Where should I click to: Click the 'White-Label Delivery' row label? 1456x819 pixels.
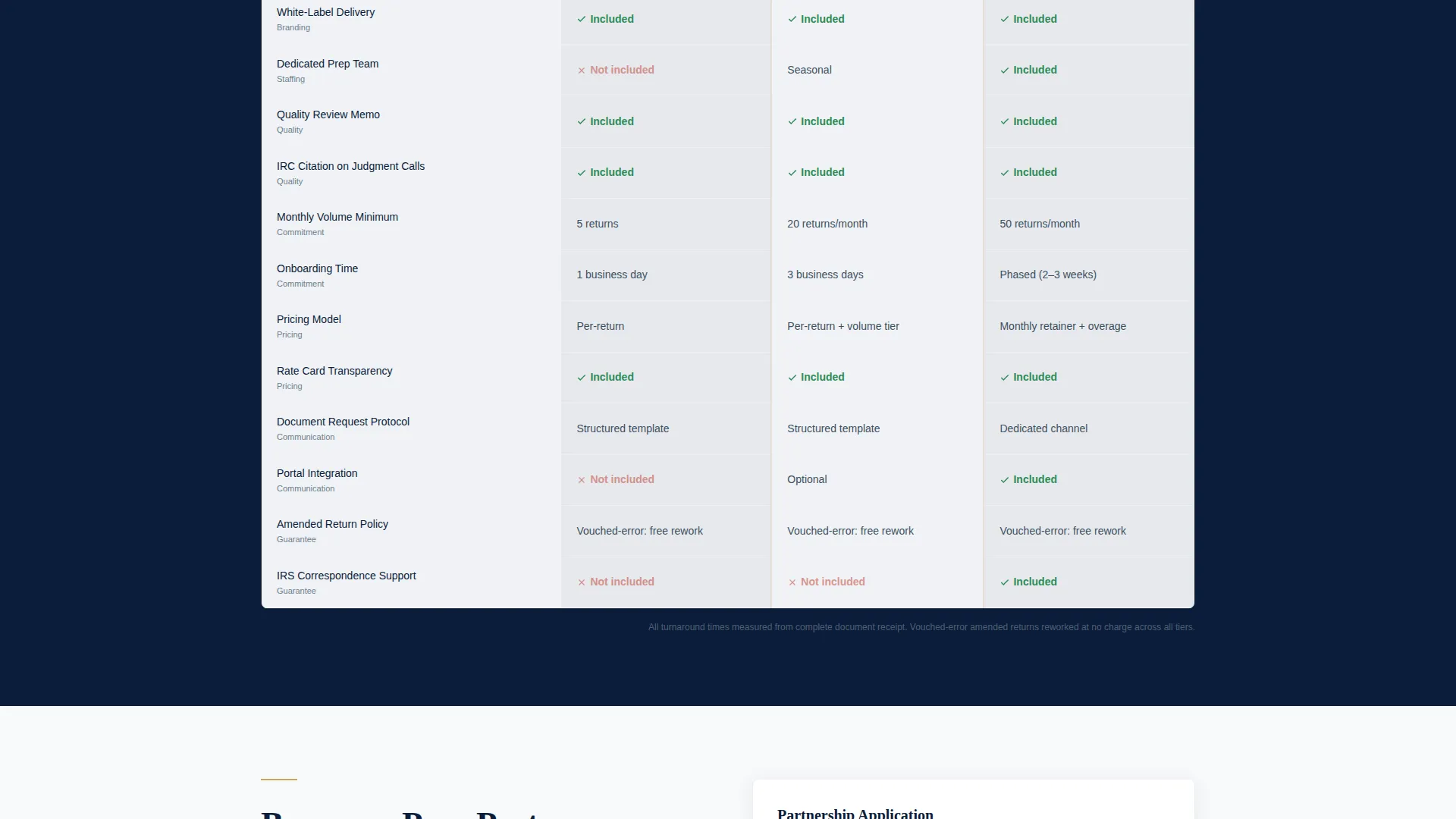[x=325, y=12]
